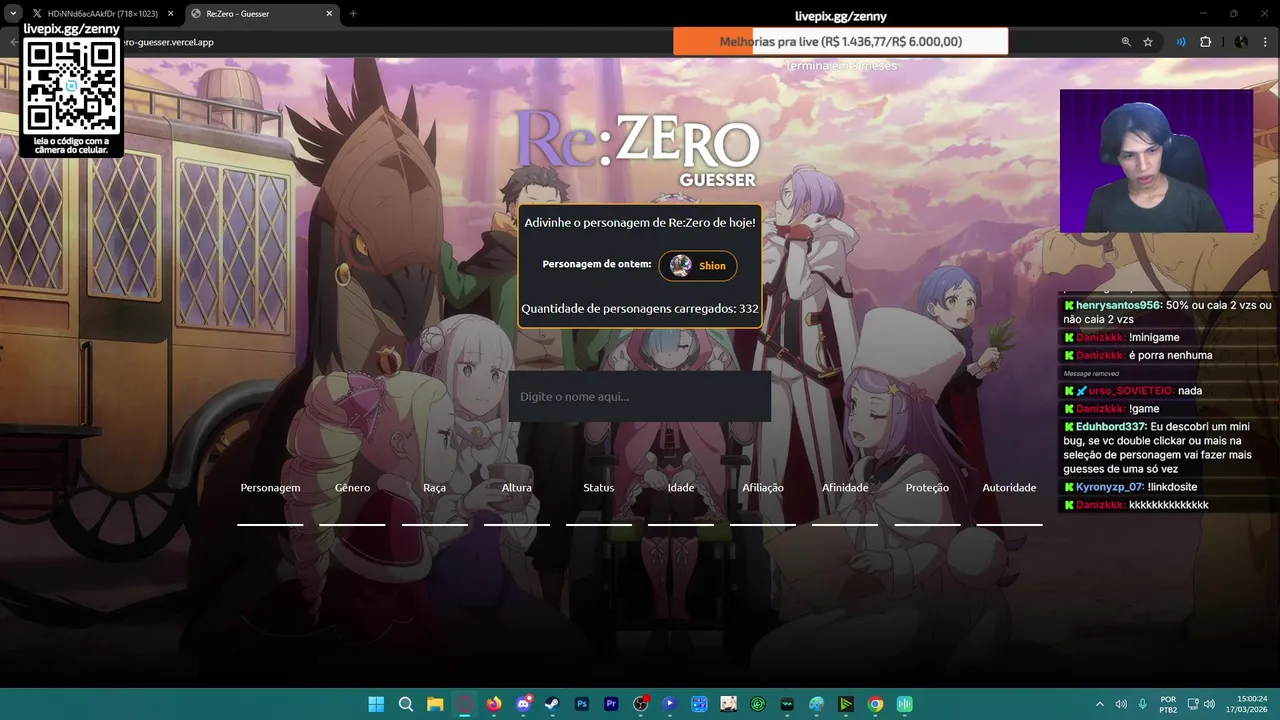
Task: Open Windows taskbar search
Action: coord(405,704)
